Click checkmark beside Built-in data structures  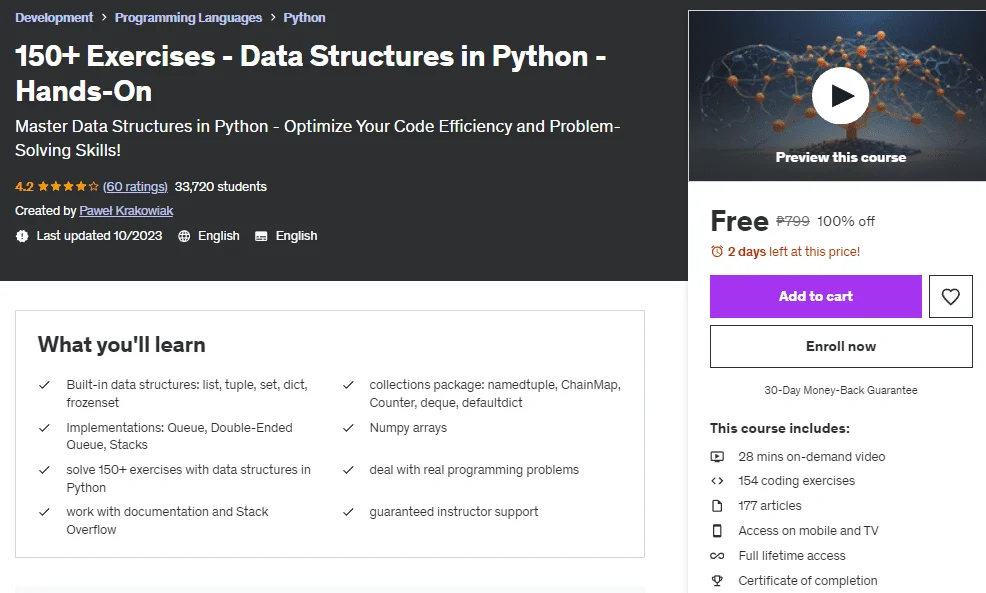tap(44, 385)
